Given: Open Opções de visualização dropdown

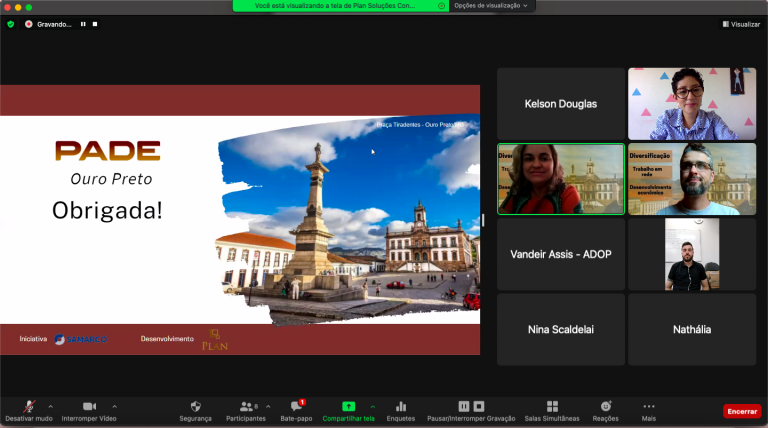Looking at the screenshot, I should pyautogui.click(x=491, y=5).
